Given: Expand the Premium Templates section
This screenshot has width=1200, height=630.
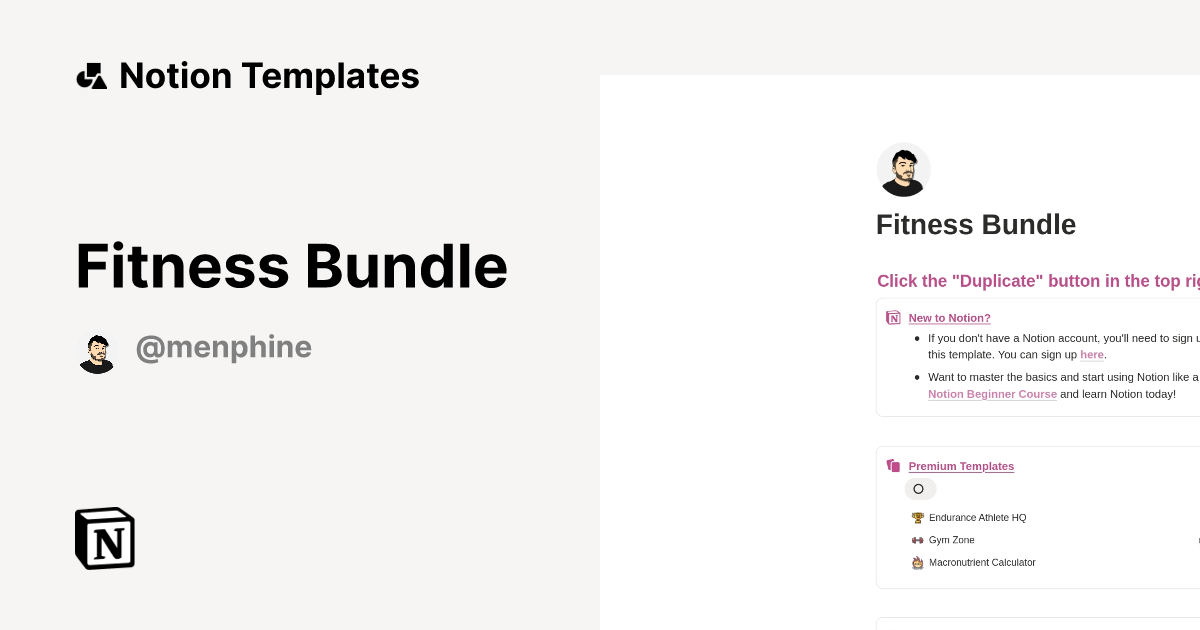Looking at the screenshot, I should pos(961,466).
